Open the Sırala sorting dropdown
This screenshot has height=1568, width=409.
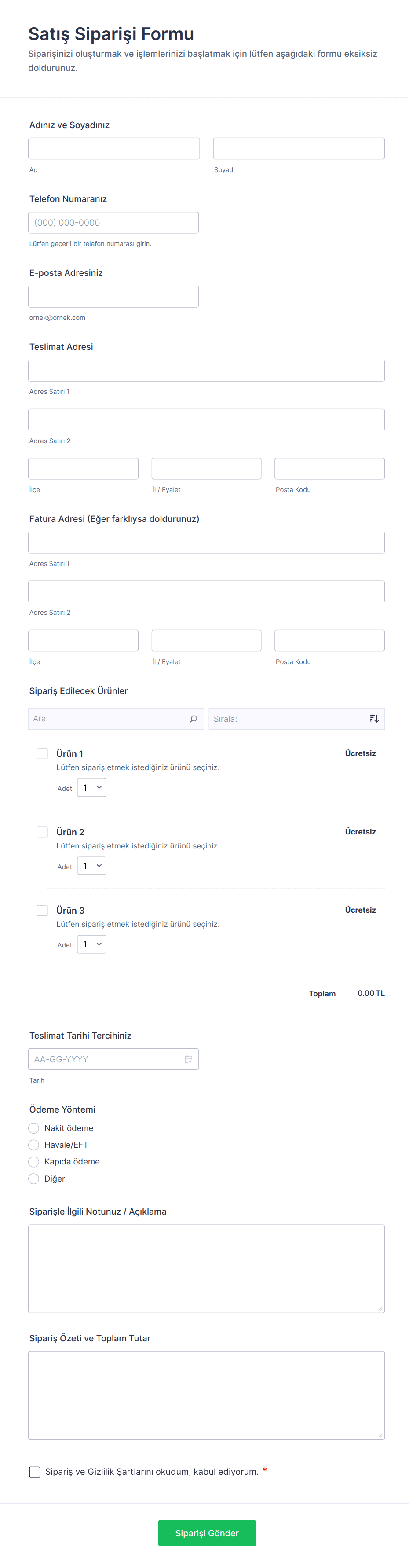point(286,719)
